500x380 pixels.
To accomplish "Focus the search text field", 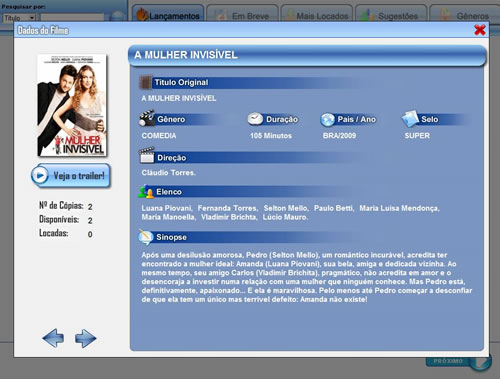I will 72,17.
